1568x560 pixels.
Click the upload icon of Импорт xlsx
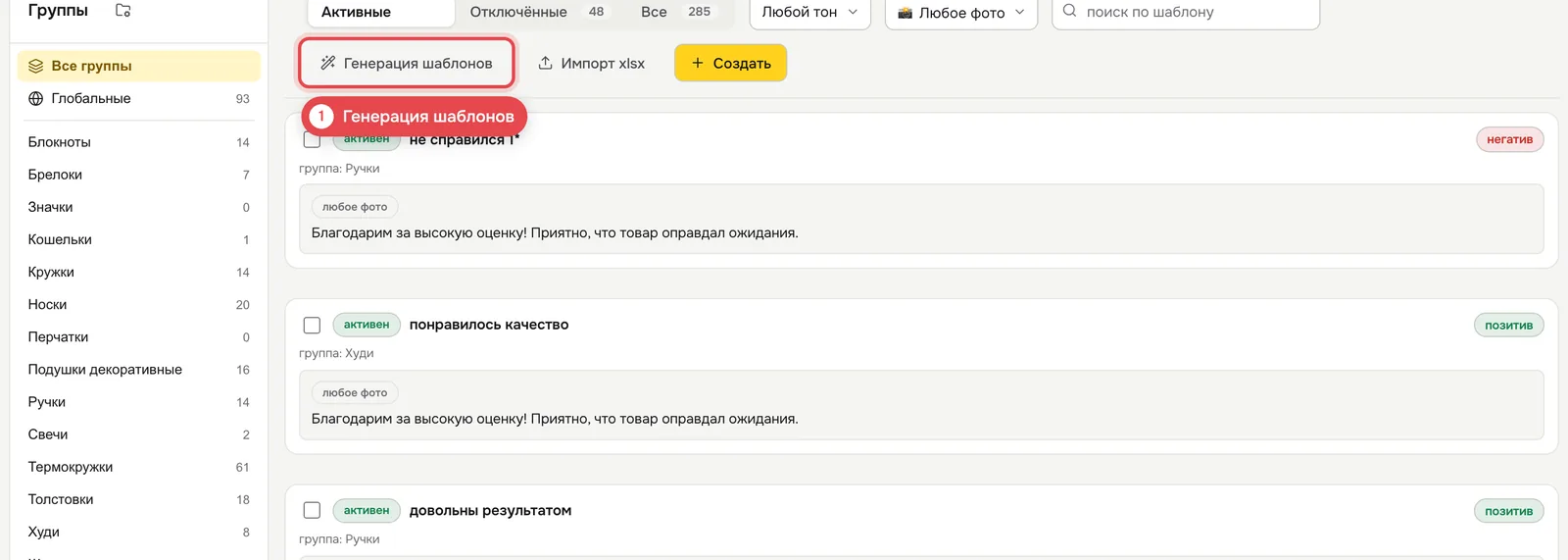546,63
